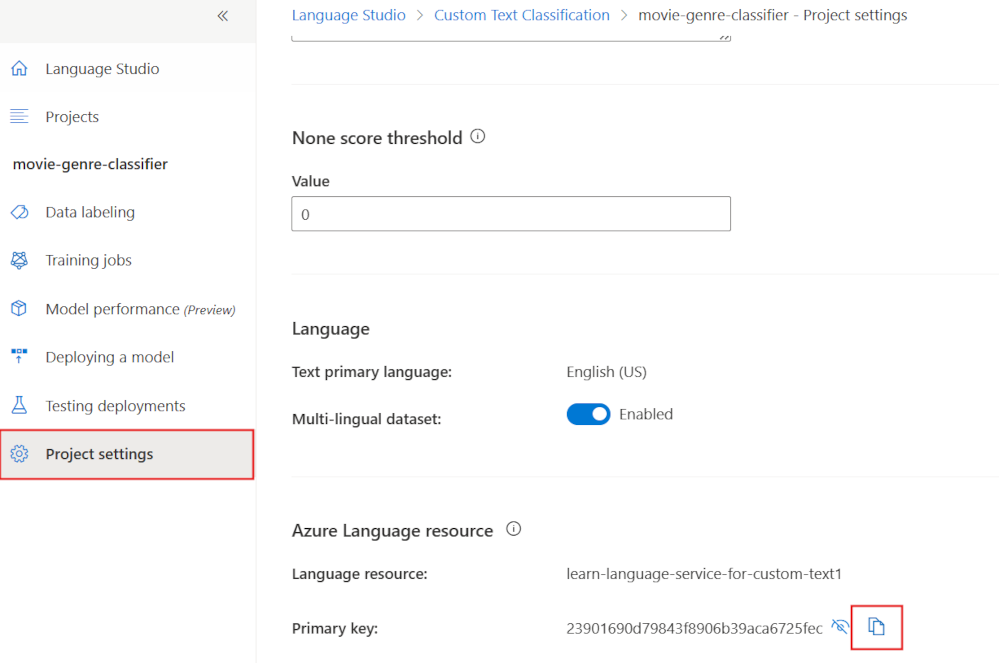The width and height of the screenshot is (999, 663).
Task: Collapse the sidebar with double chevron icon
Action: [x=222, y=16]
